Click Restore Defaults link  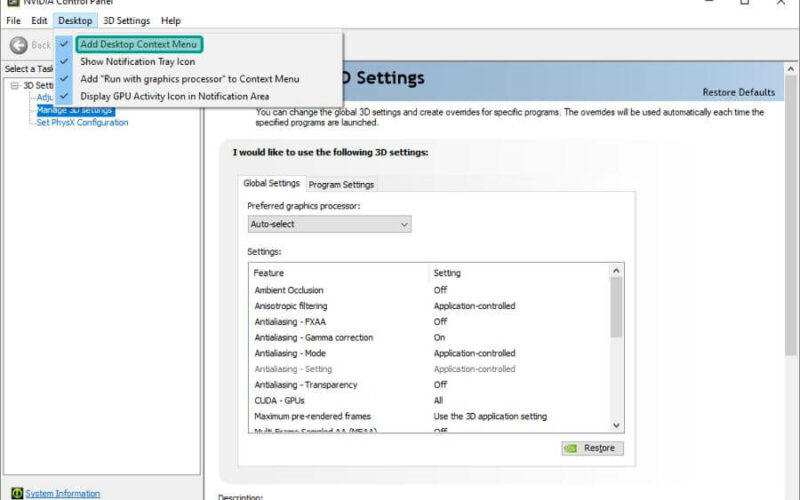point(738,92)
